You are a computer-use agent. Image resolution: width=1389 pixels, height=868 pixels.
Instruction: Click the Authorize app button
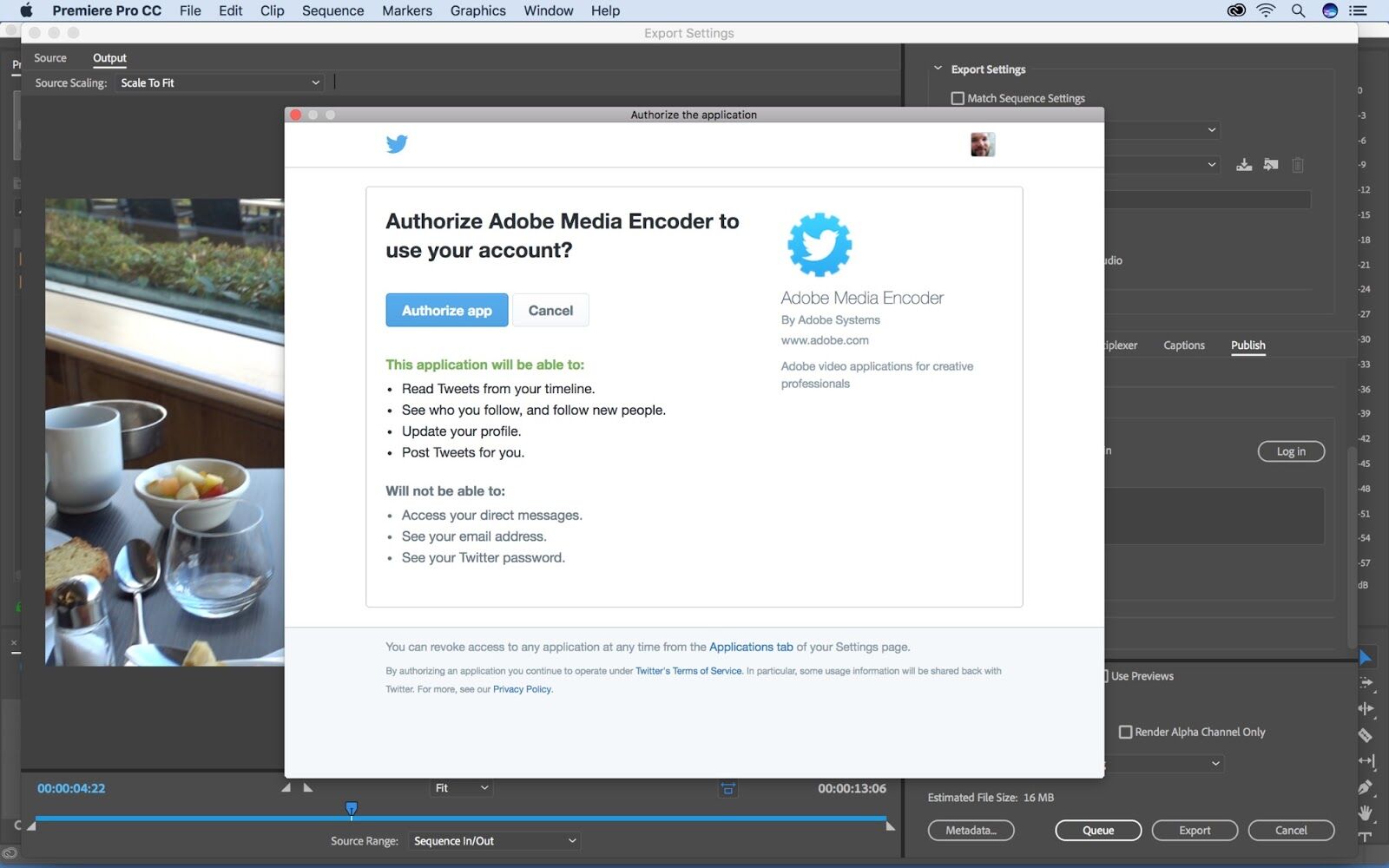[x=447, y=310]
